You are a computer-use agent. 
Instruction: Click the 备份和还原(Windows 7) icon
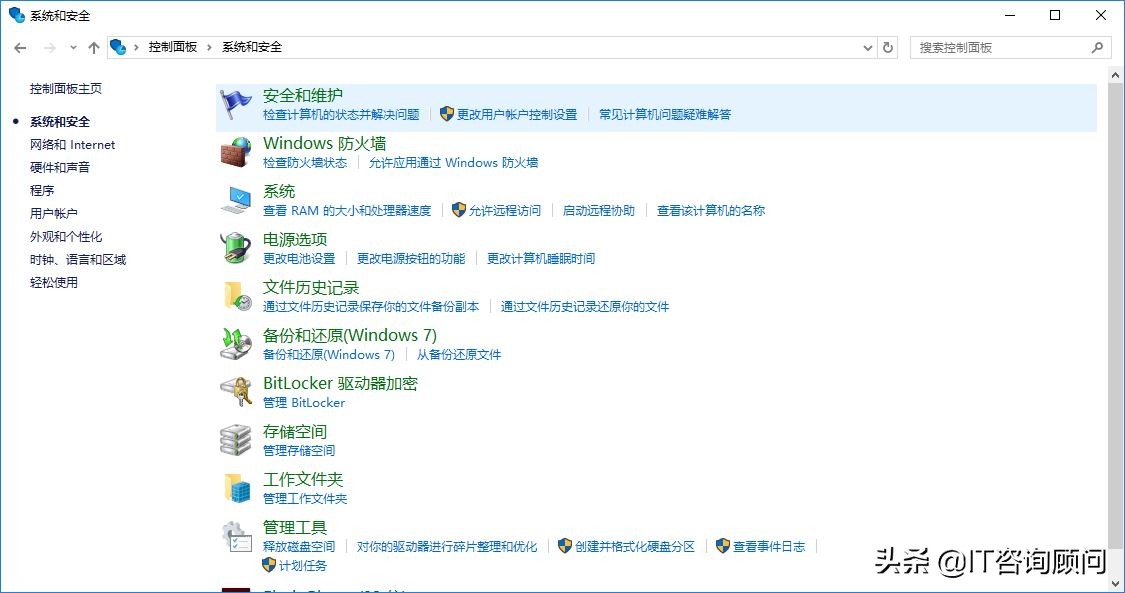(236, 342)
